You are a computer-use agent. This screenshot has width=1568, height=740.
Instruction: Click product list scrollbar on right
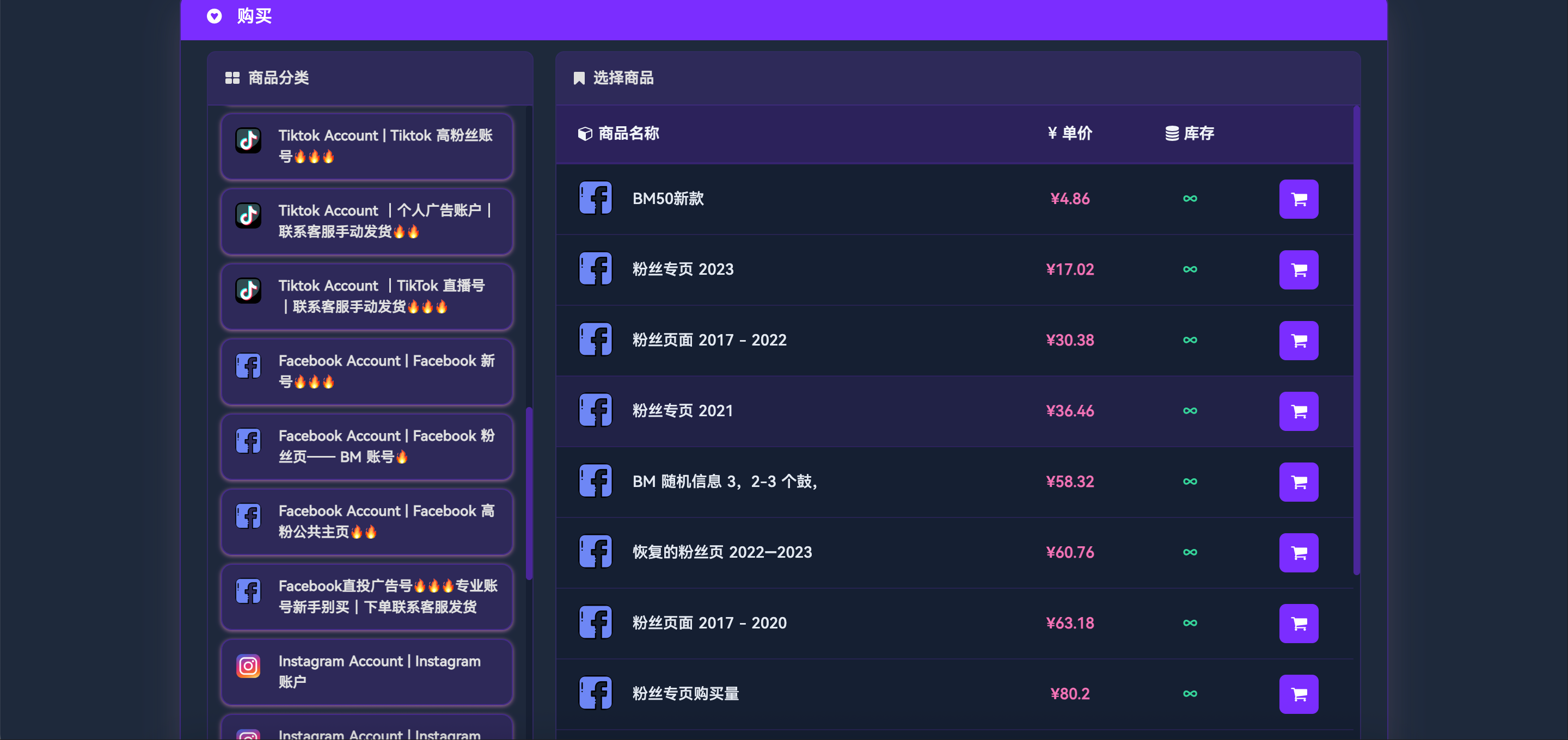(1356, 341)
